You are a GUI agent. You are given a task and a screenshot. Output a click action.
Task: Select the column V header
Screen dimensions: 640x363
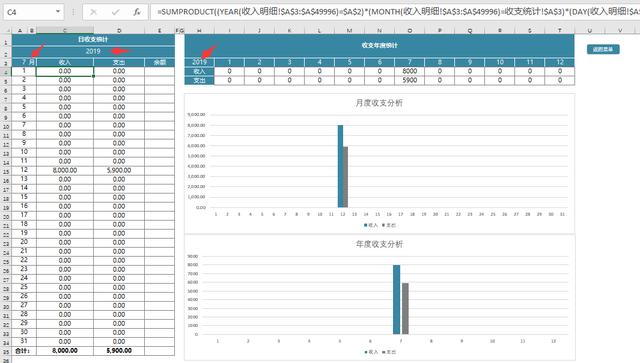(x=620, y=30)
